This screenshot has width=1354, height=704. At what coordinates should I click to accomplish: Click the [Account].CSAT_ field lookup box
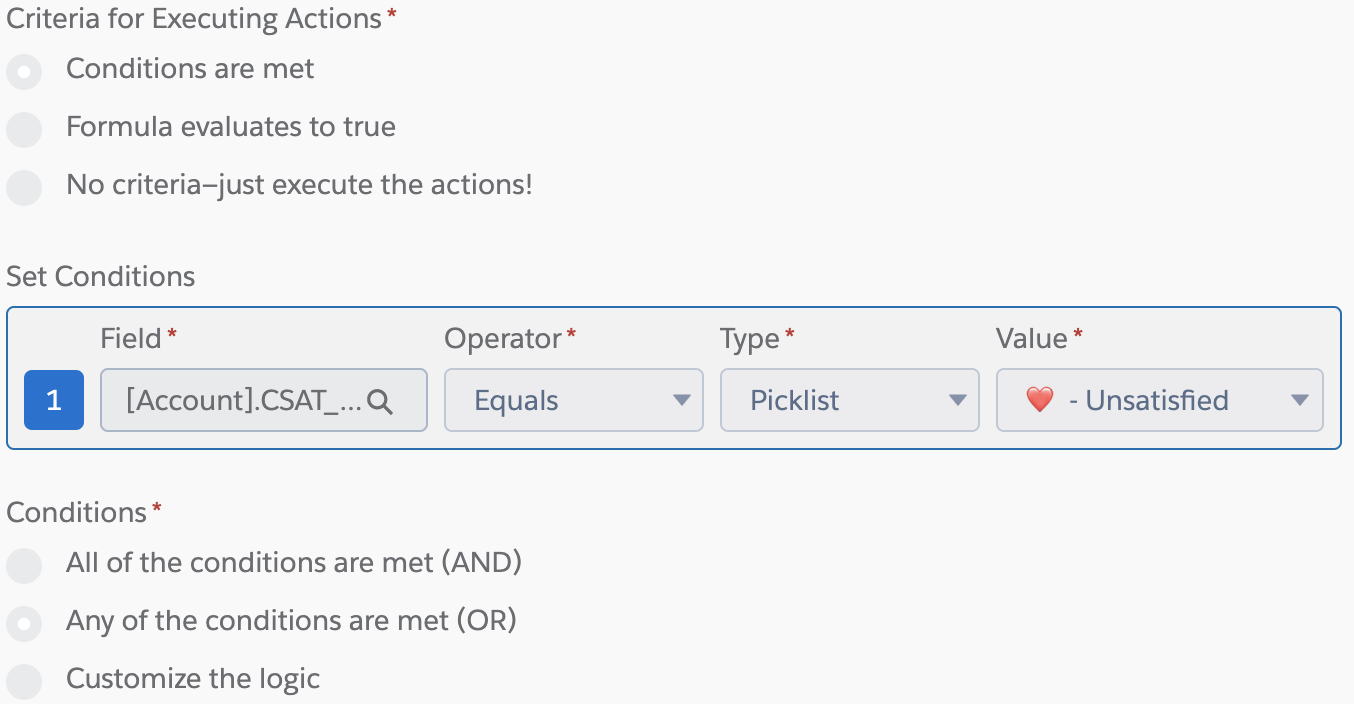[264, 400]
